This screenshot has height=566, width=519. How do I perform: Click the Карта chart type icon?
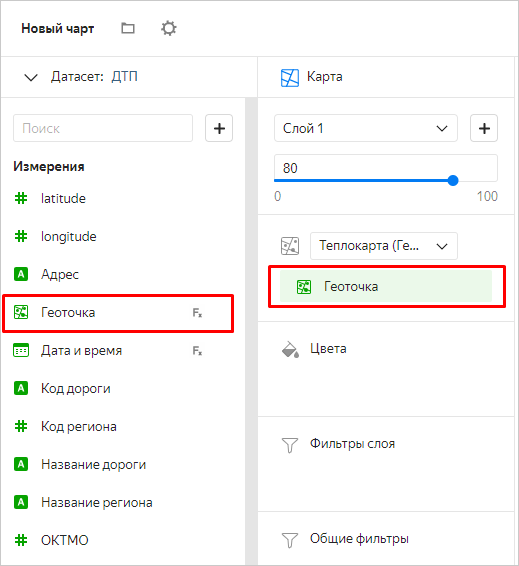[x=290, y=78]
